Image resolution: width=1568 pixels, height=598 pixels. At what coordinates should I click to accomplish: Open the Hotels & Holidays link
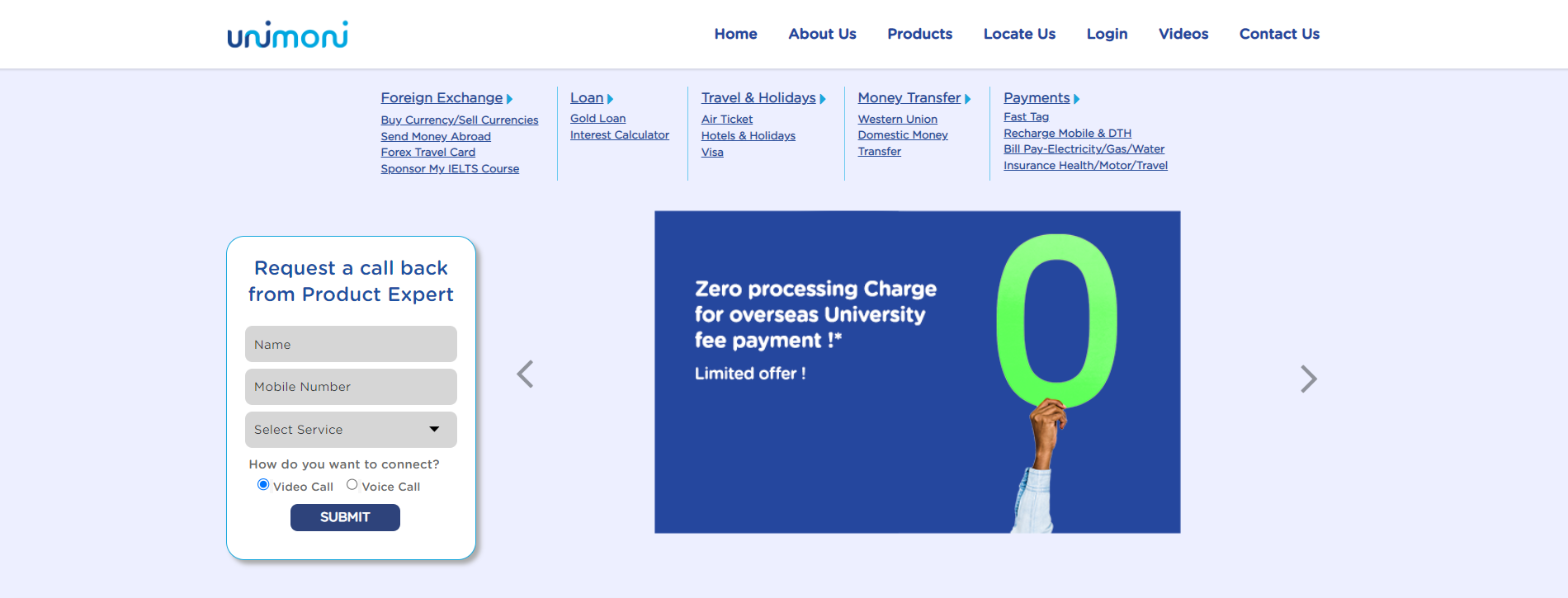pos(749,136)
